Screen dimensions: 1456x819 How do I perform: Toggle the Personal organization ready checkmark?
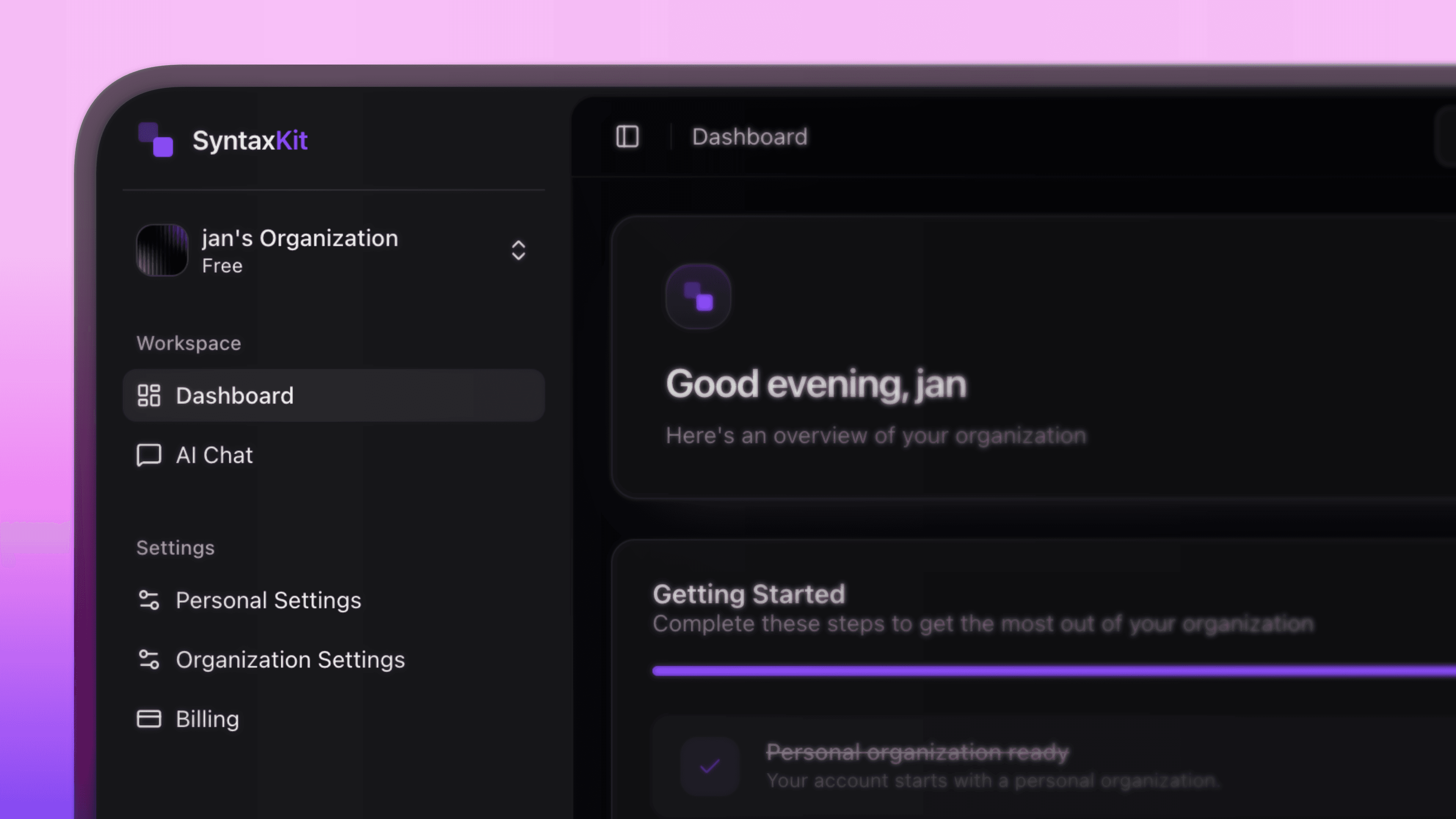click(x=710, y=766)
